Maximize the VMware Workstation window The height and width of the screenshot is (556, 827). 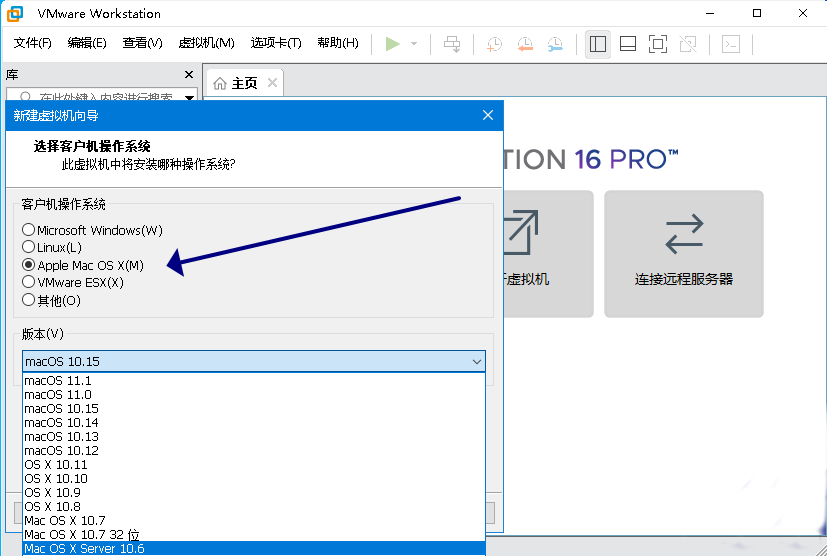click(x=757, y=13)
